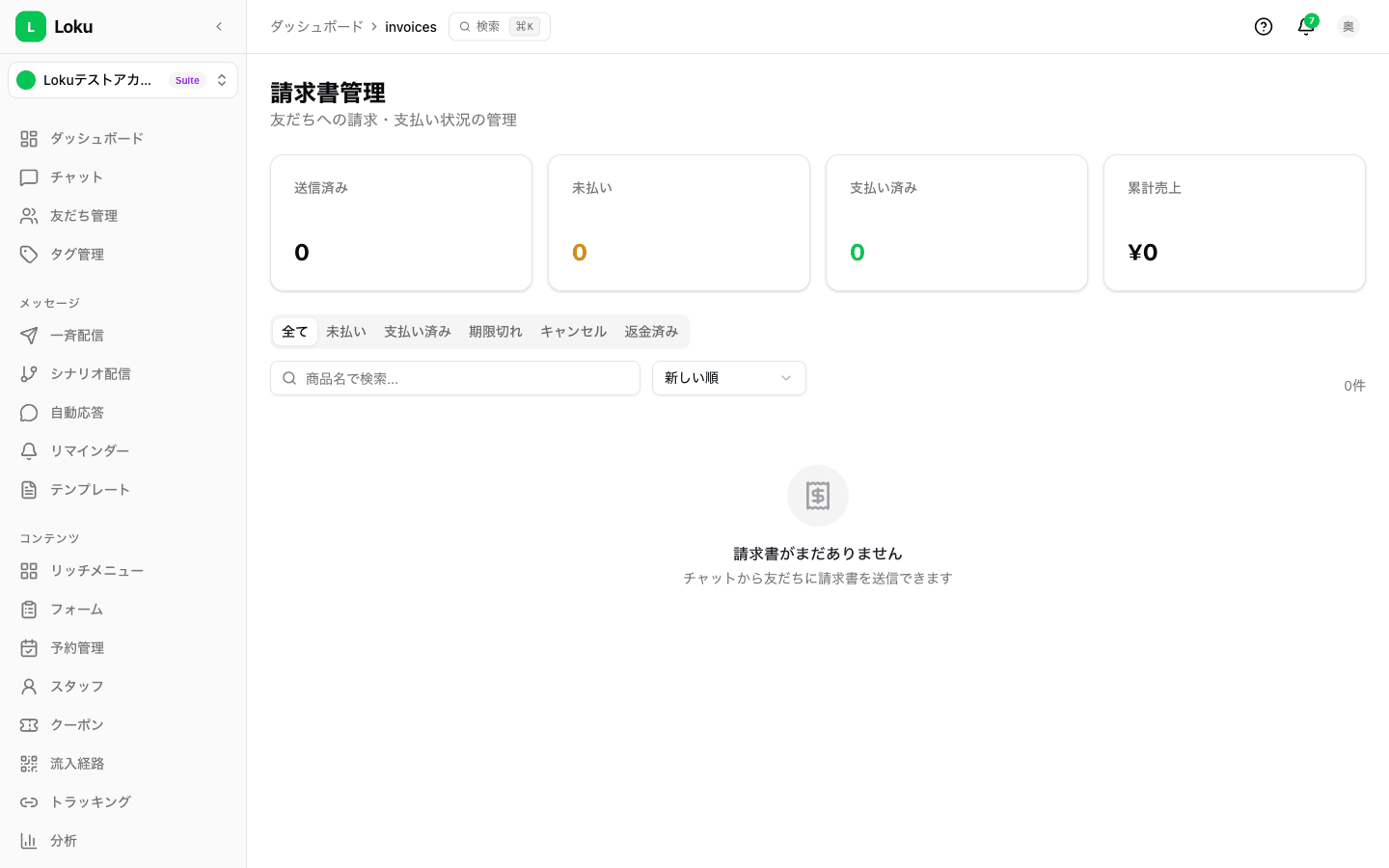
Task: Open notifications bell with badge 7
Action: click(x=1306, y=27)
